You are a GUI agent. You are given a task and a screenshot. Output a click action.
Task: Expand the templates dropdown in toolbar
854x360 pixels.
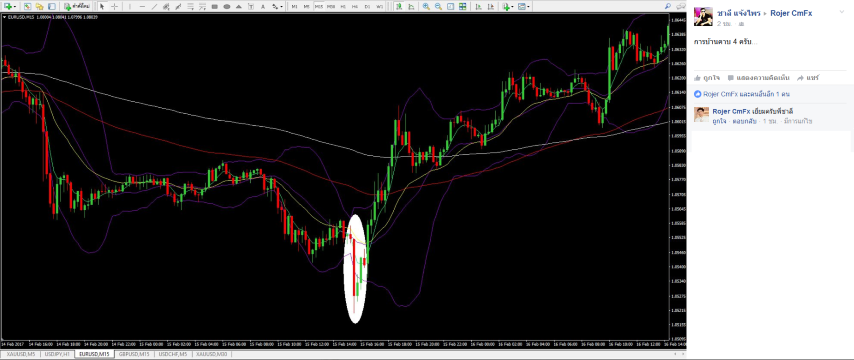[x=528, y=7]
